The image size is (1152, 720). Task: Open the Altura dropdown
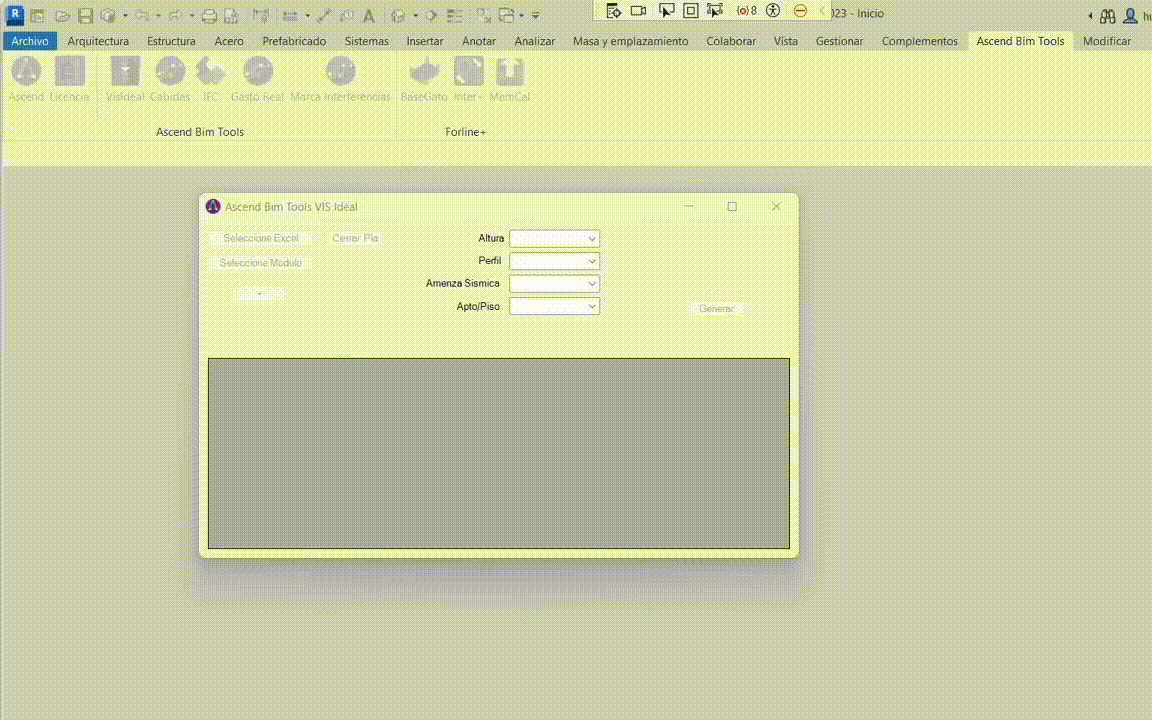[555, 239]
